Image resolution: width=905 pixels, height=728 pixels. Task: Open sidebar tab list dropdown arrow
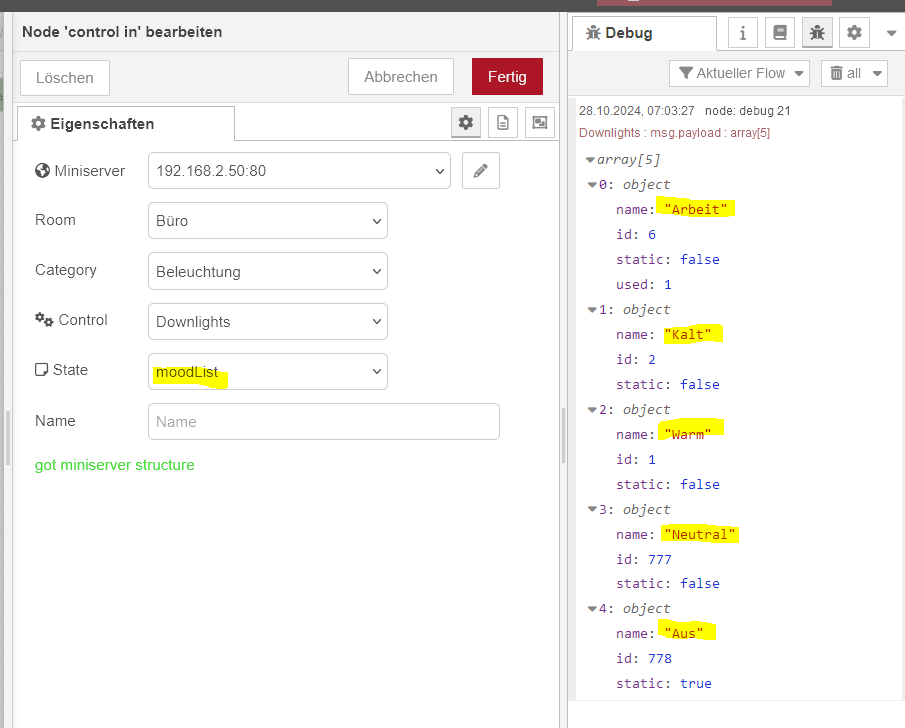(891, 33)
